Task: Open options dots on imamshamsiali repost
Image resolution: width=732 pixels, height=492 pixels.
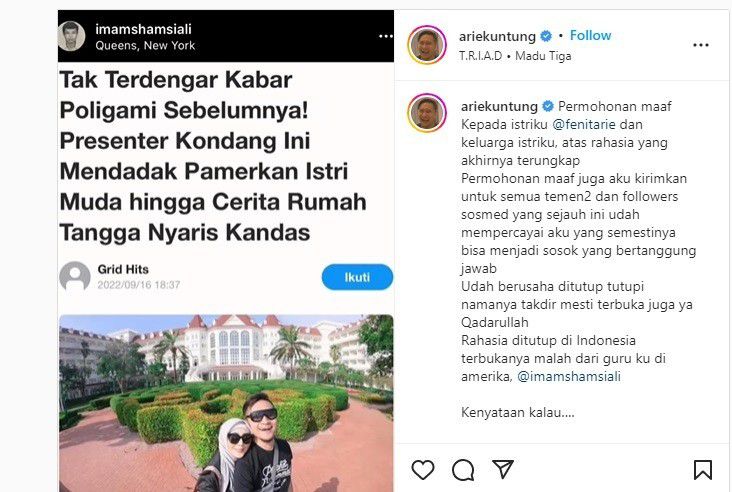Action: tap(386, 36)
